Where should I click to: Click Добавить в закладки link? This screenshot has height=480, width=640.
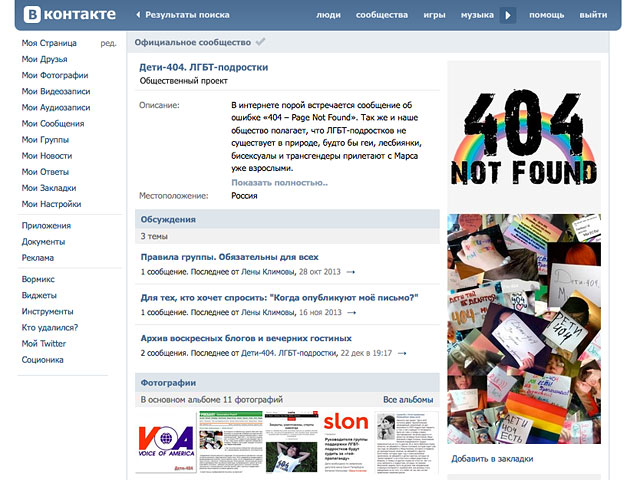(492, 459)
